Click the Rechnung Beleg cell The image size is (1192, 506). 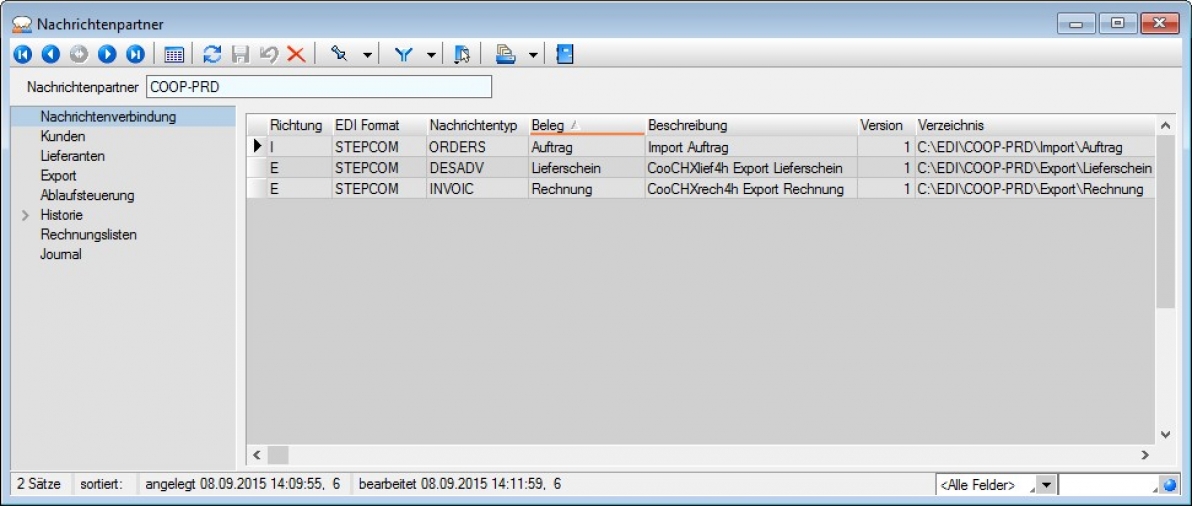586,189
